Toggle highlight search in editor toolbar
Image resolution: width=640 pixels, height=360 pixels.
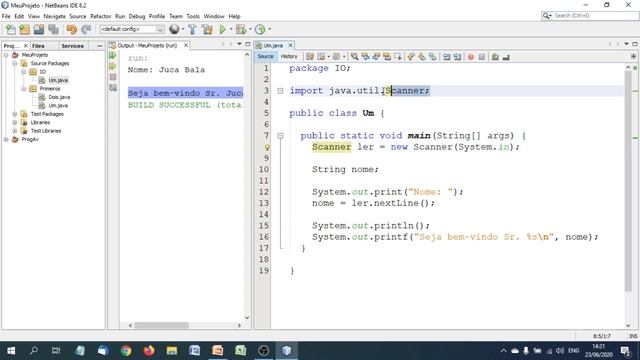coord(387,57)
